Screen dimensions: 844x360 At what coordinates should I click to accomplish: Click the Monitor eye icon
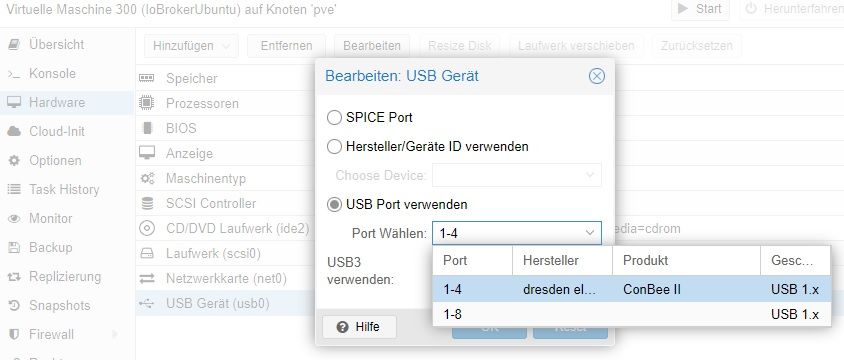point(14,219)
